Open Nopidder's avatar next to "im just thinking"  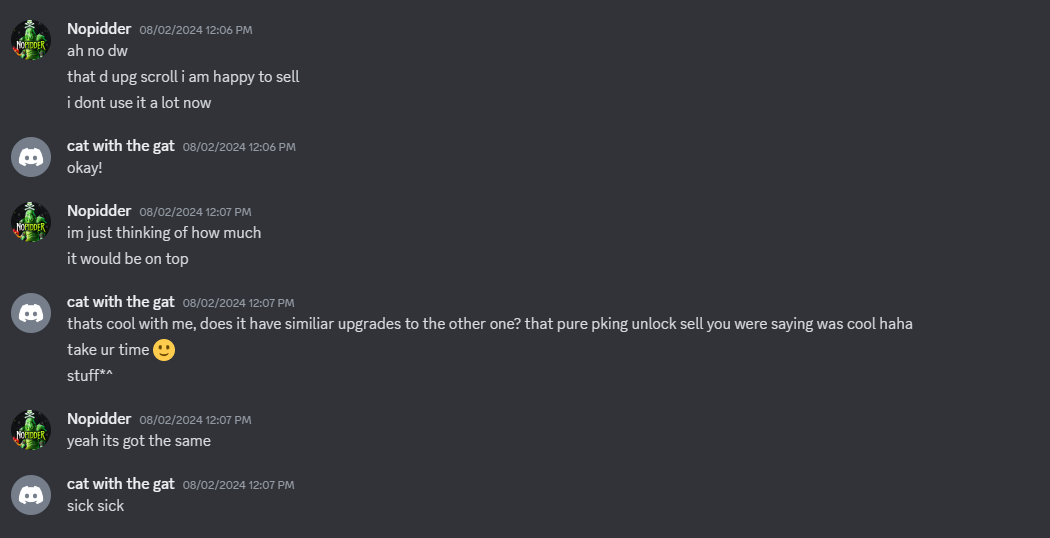click(x=31, y=222)
